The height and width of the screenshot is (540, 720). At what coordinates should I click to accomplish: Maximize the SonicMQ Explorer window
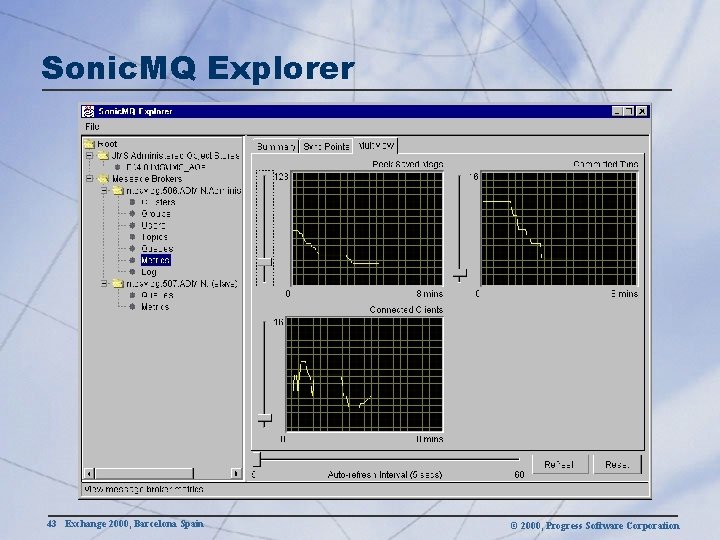tap(630, 111)
